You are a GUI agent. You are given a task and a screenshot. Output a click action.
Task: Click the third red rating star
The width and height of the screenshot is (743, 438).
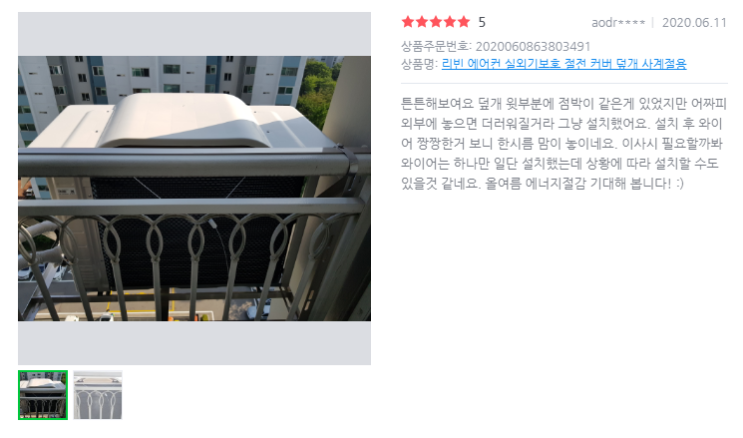[436, 22]
